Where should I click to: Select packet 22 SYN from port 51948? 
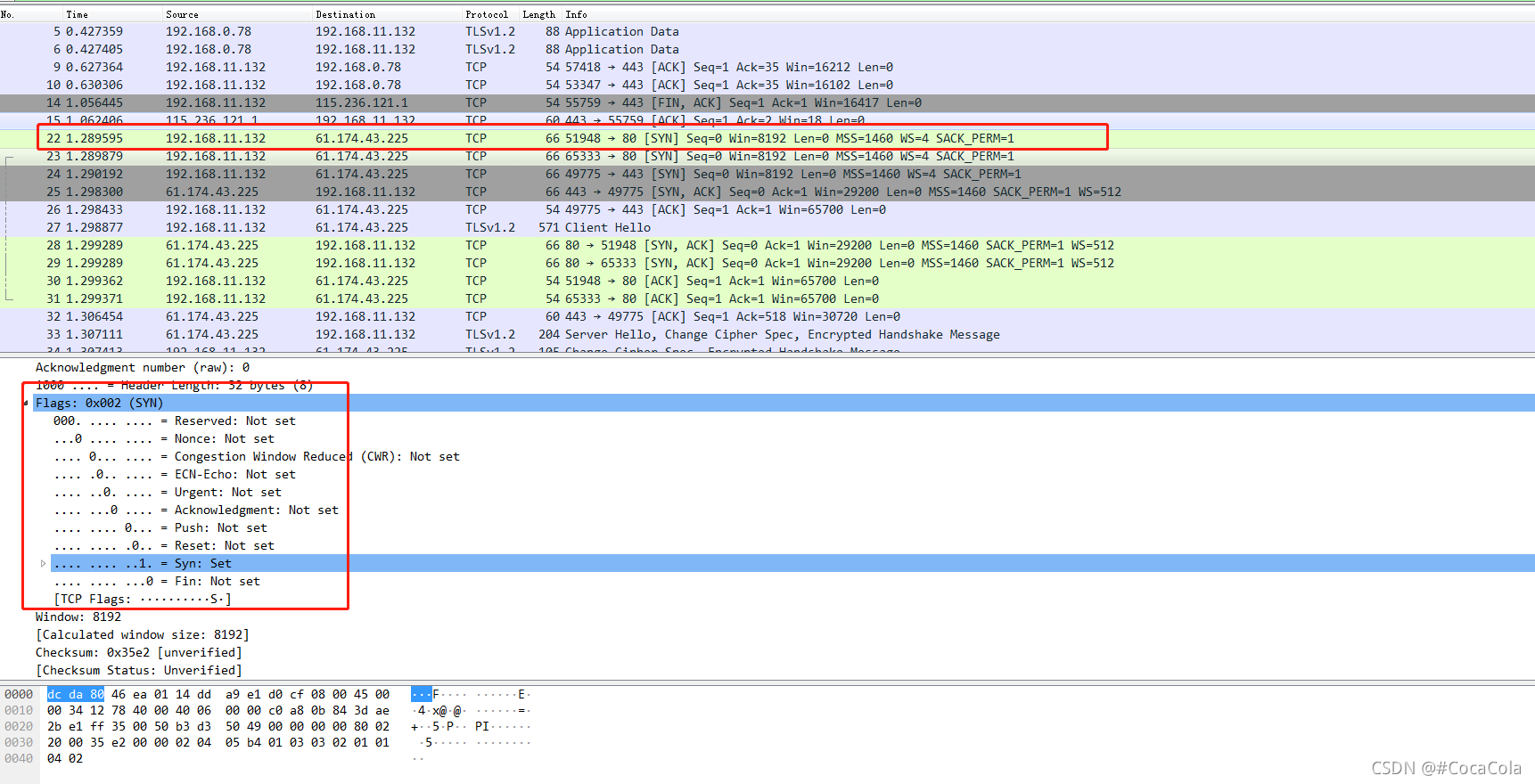(x=767, y=138)
